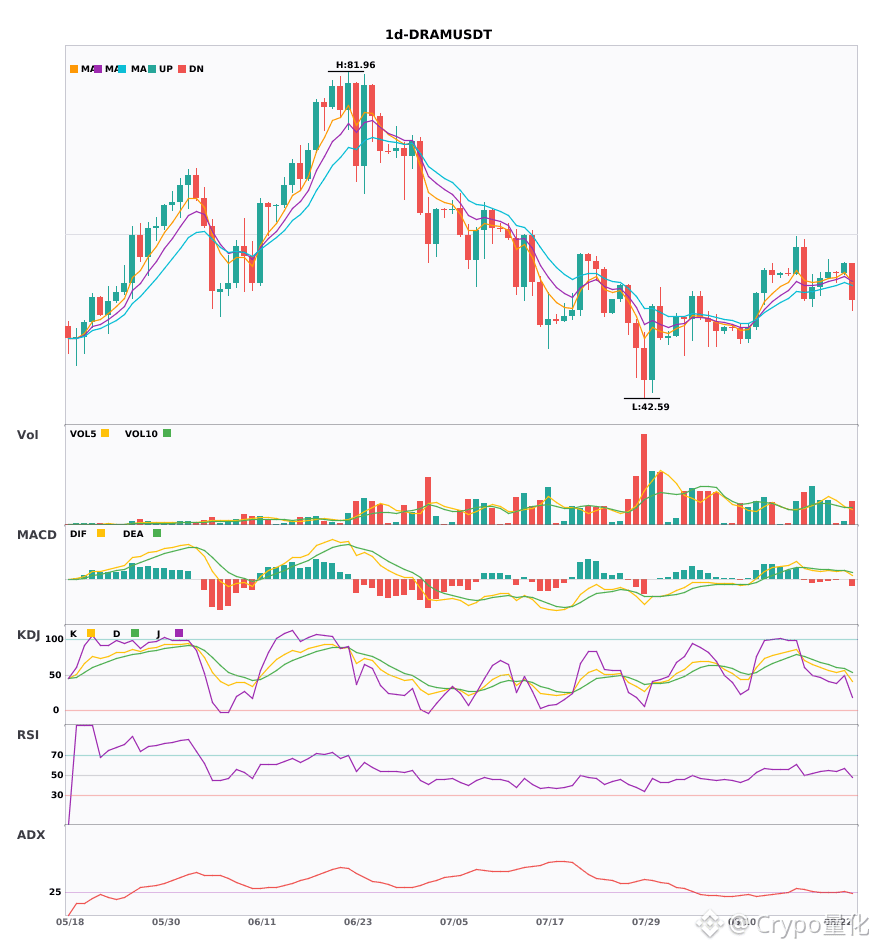Click the MACD panel label

tap(37, 535)
